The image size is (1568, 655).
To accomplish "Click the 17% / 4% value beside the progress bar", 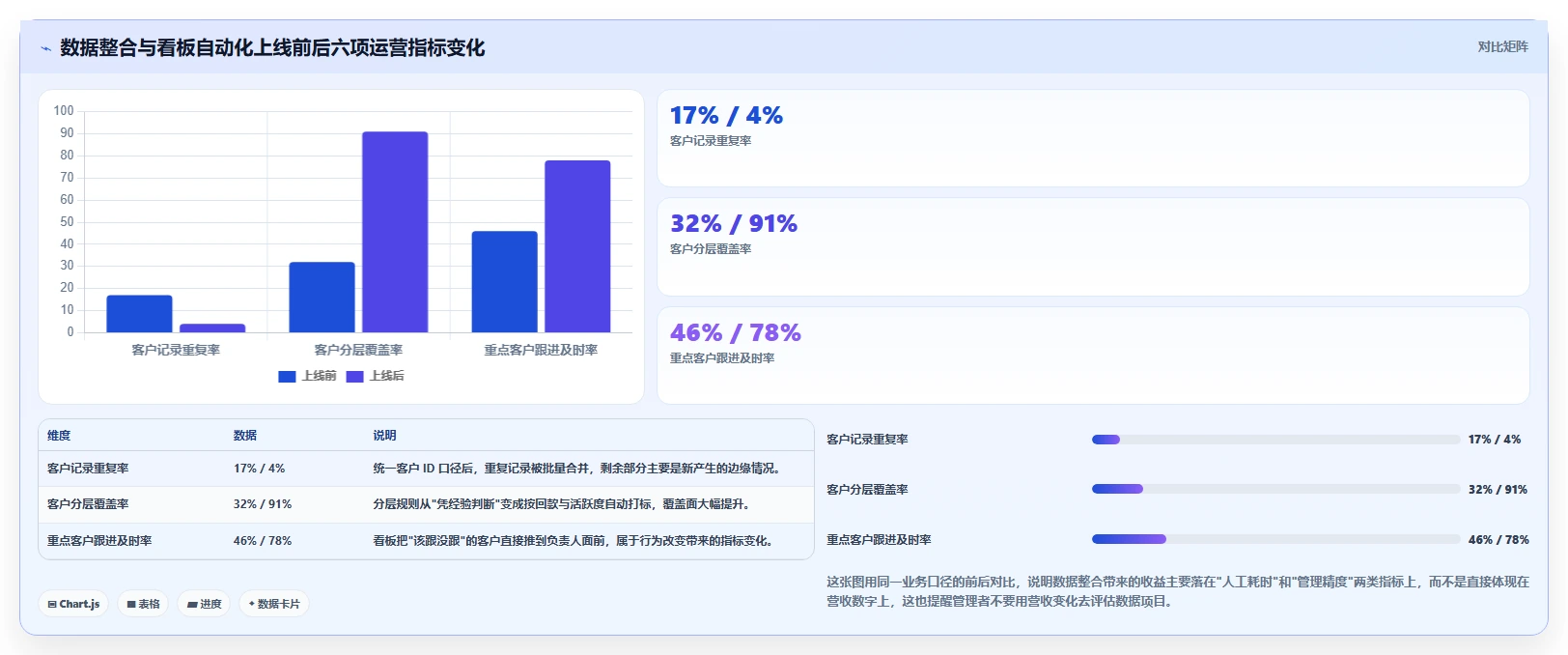I will [x=1495, y=440].
